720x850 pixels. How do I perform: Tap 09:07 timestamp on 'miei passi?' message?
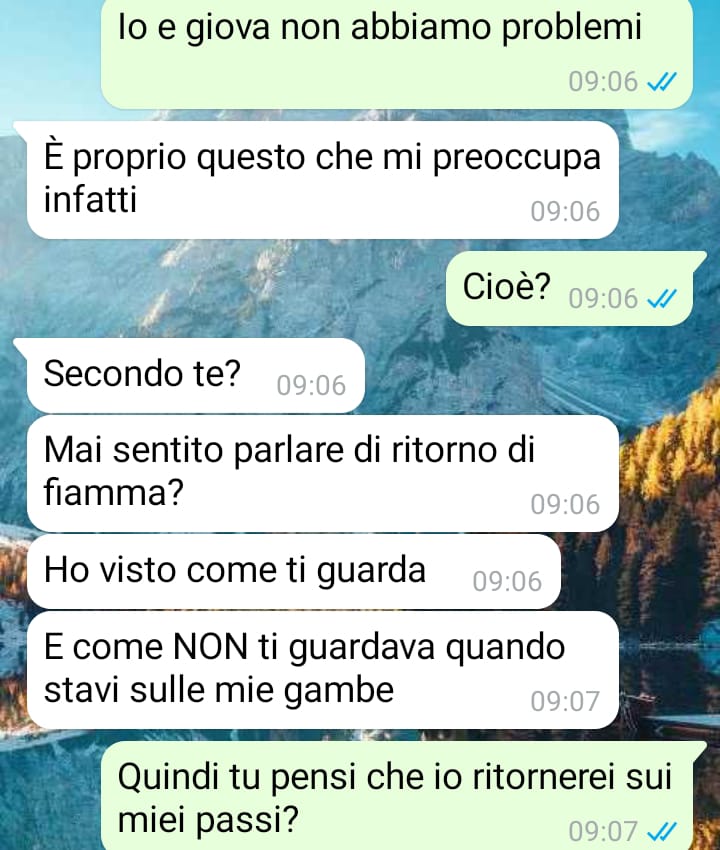tap(603, 831)
